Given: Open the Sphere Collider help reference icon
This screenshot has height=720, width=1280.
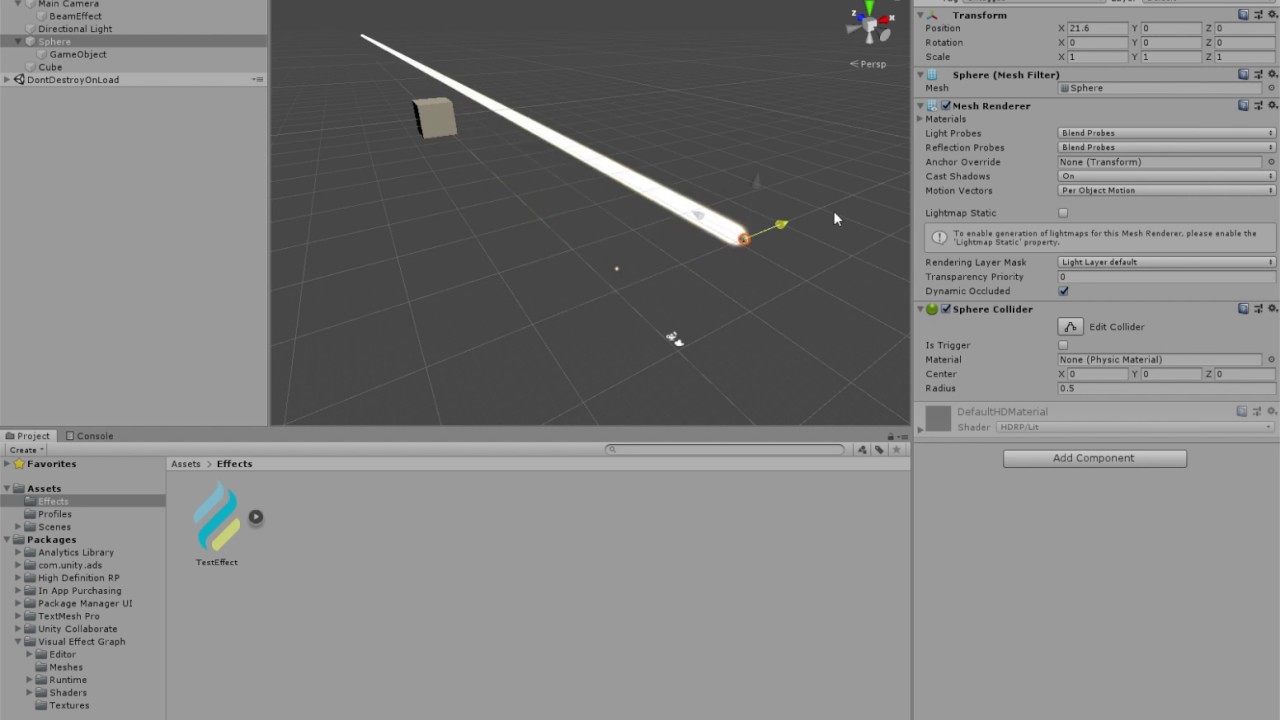Looking at the screenshot, I should click(x=1244, y=309).
